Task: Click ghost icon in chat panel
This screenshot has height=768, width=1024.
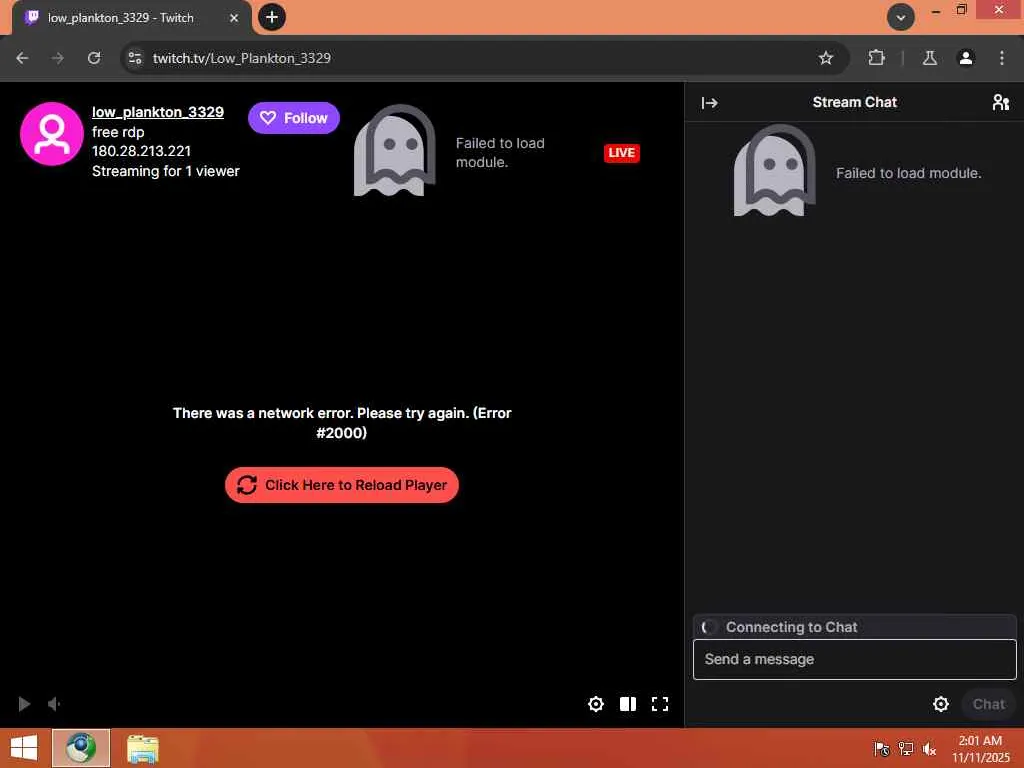Action: (x=775, y=170)
